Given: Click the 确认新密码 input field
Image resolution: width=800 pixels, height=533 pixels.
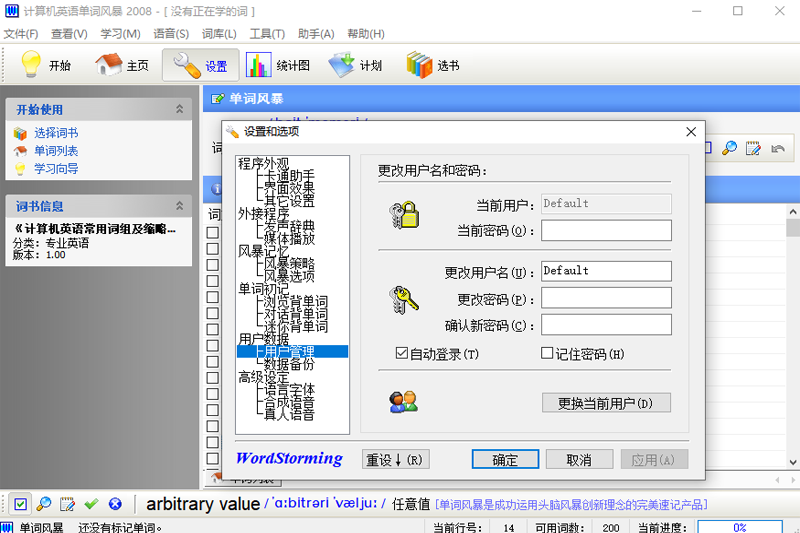Looking at the screenshot, I should point(606,324).
